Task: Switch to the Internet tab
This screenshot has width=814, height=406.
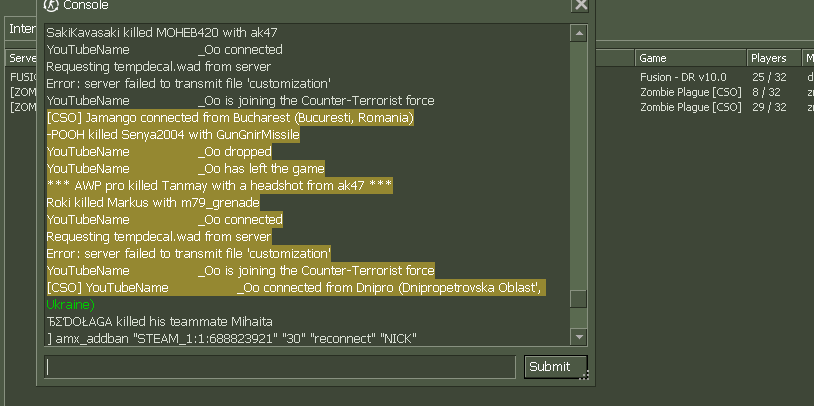Action: (20, 28)
